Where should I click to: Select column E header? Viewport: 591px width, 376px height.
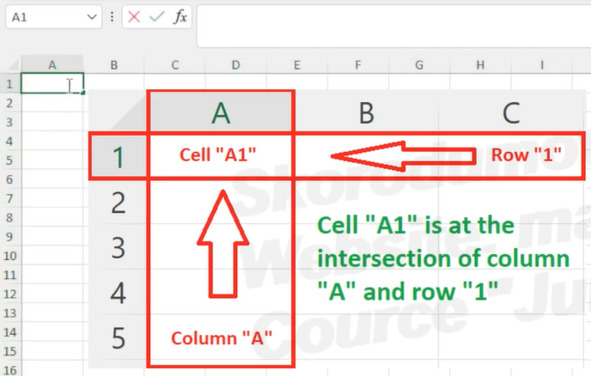297,65
